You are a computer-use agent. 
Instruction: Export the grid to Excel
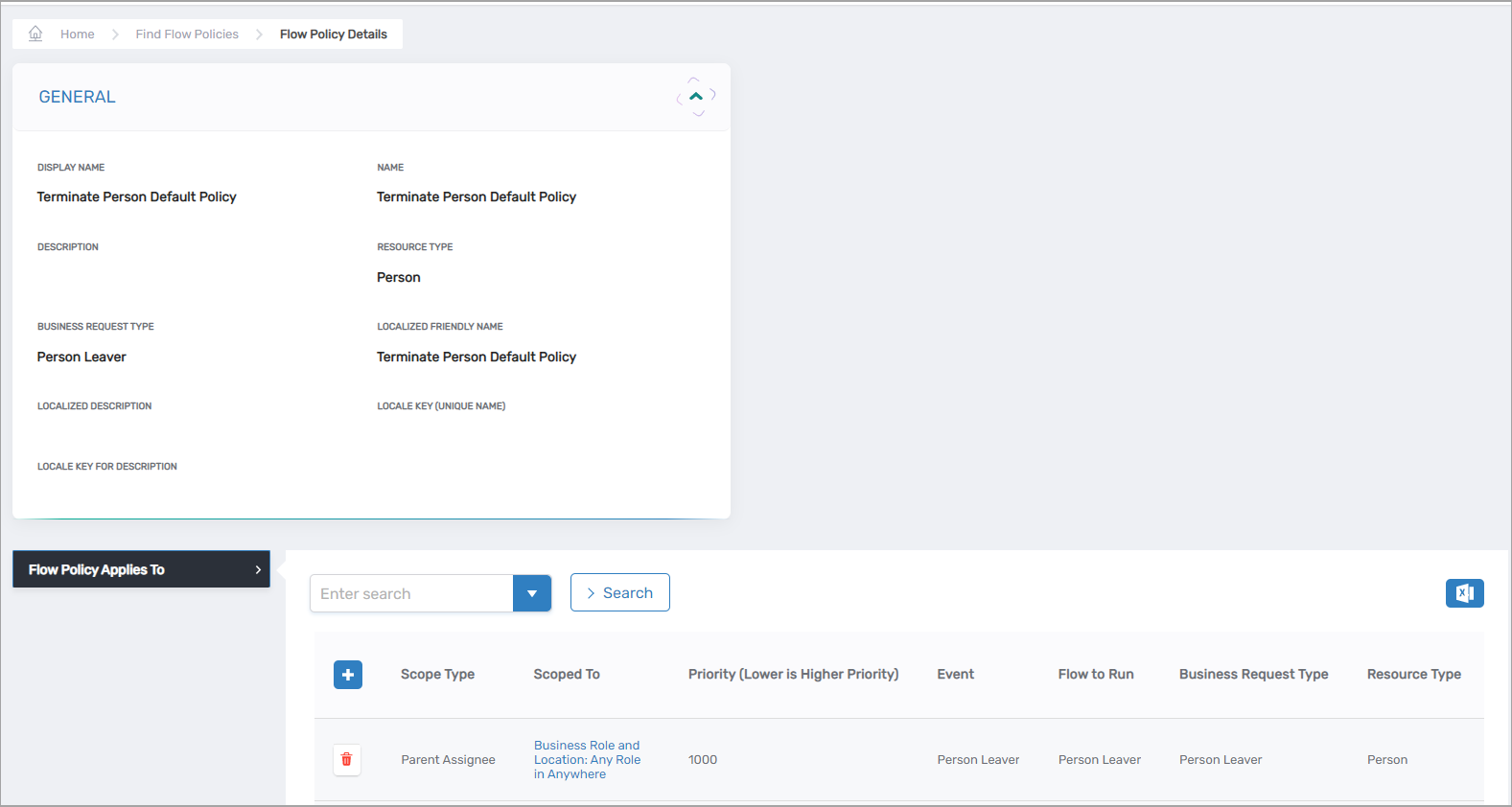pyautogui.click(x=1464, y=593)
